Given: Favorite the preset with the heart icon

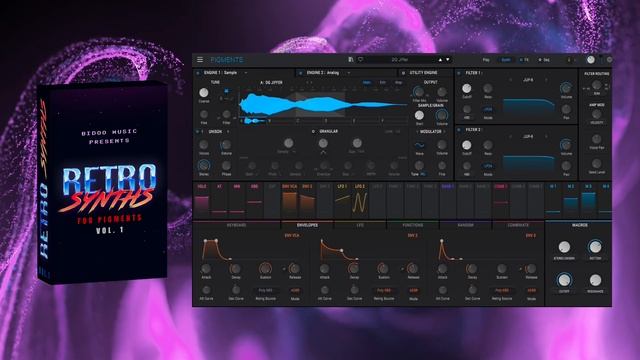Looking at the screenshot, I should pos(360,60).
